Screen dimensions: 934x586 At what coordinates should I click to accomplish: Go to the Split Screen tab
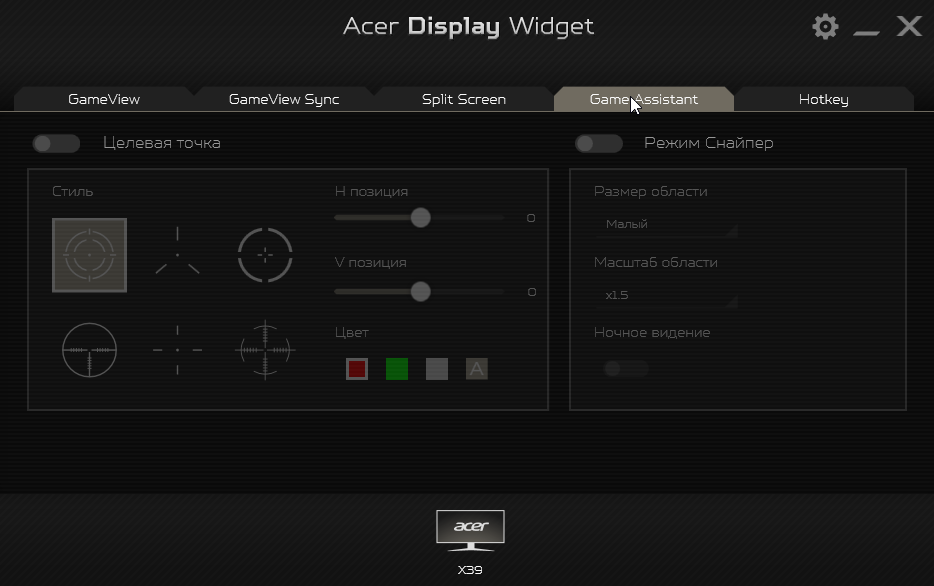(464, 99)
